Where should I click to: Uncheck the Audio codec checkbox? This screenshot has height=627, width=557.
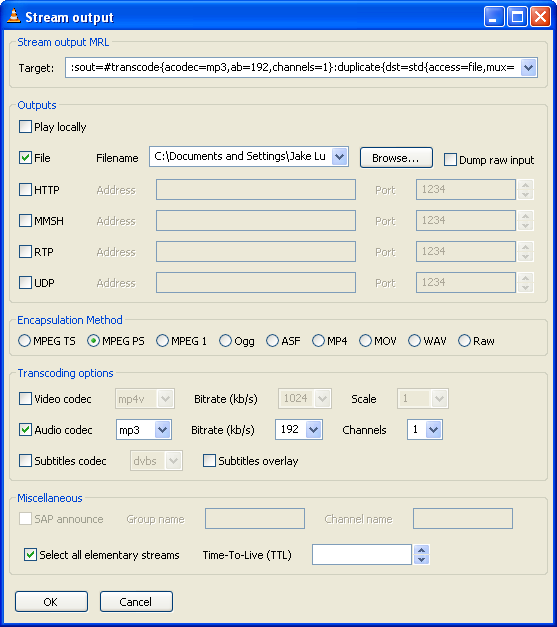(25, 429)
